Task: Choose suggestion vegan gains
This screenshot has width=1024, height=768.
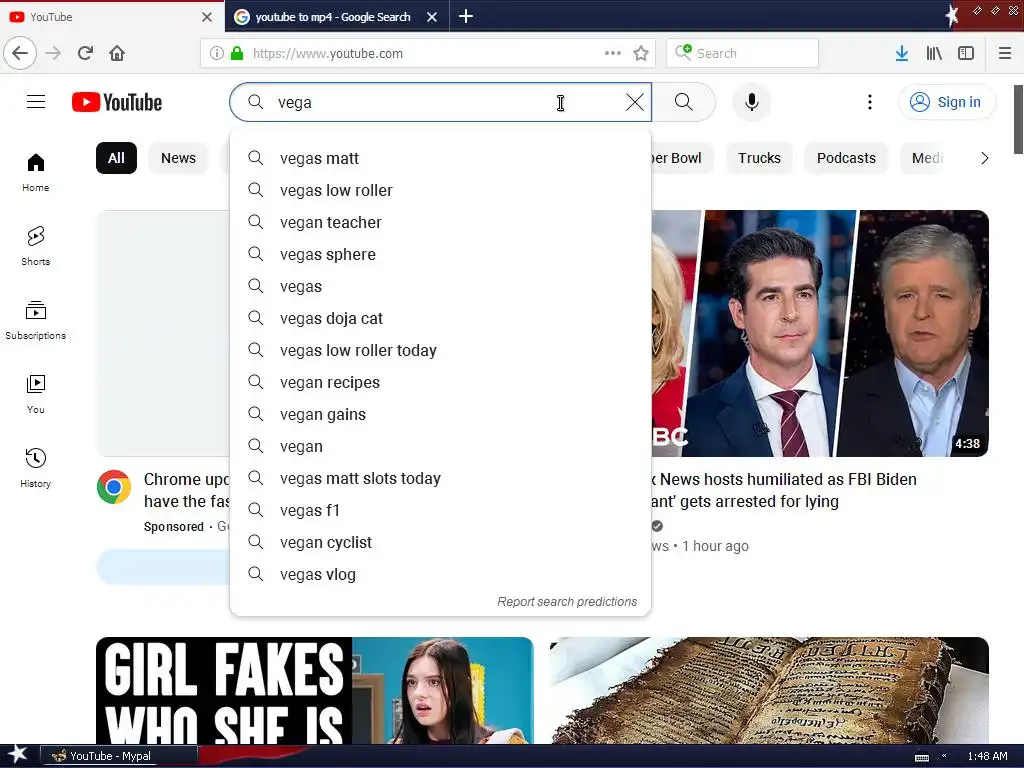Action: click(441, 414)
